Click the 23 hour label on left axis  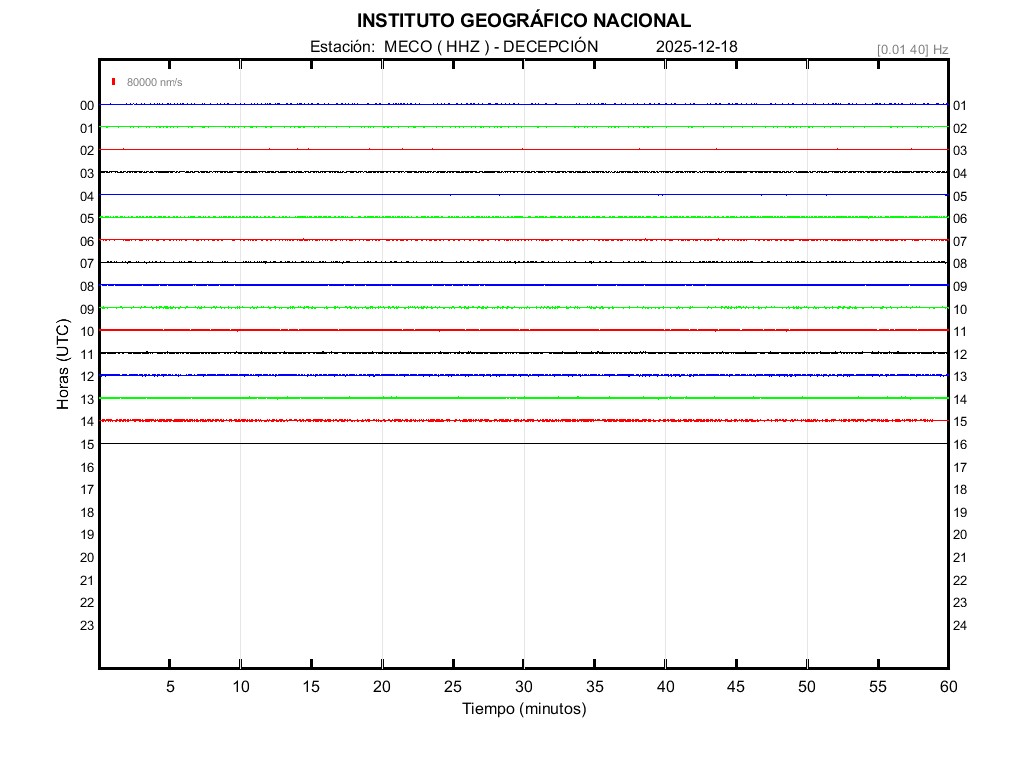click(87, 626)
